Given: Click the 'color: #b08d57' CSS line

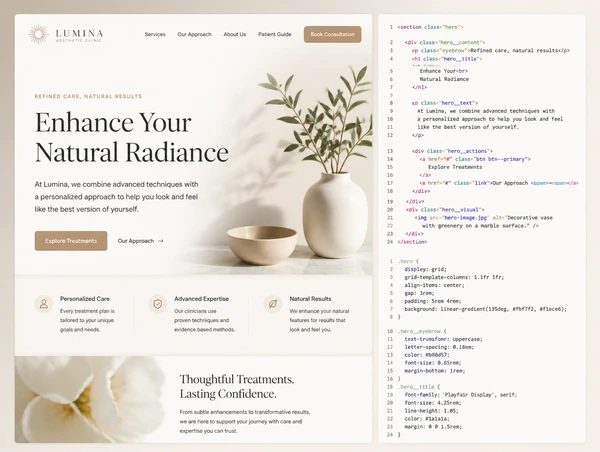Looking at the screenshot, I should (427, 355).
